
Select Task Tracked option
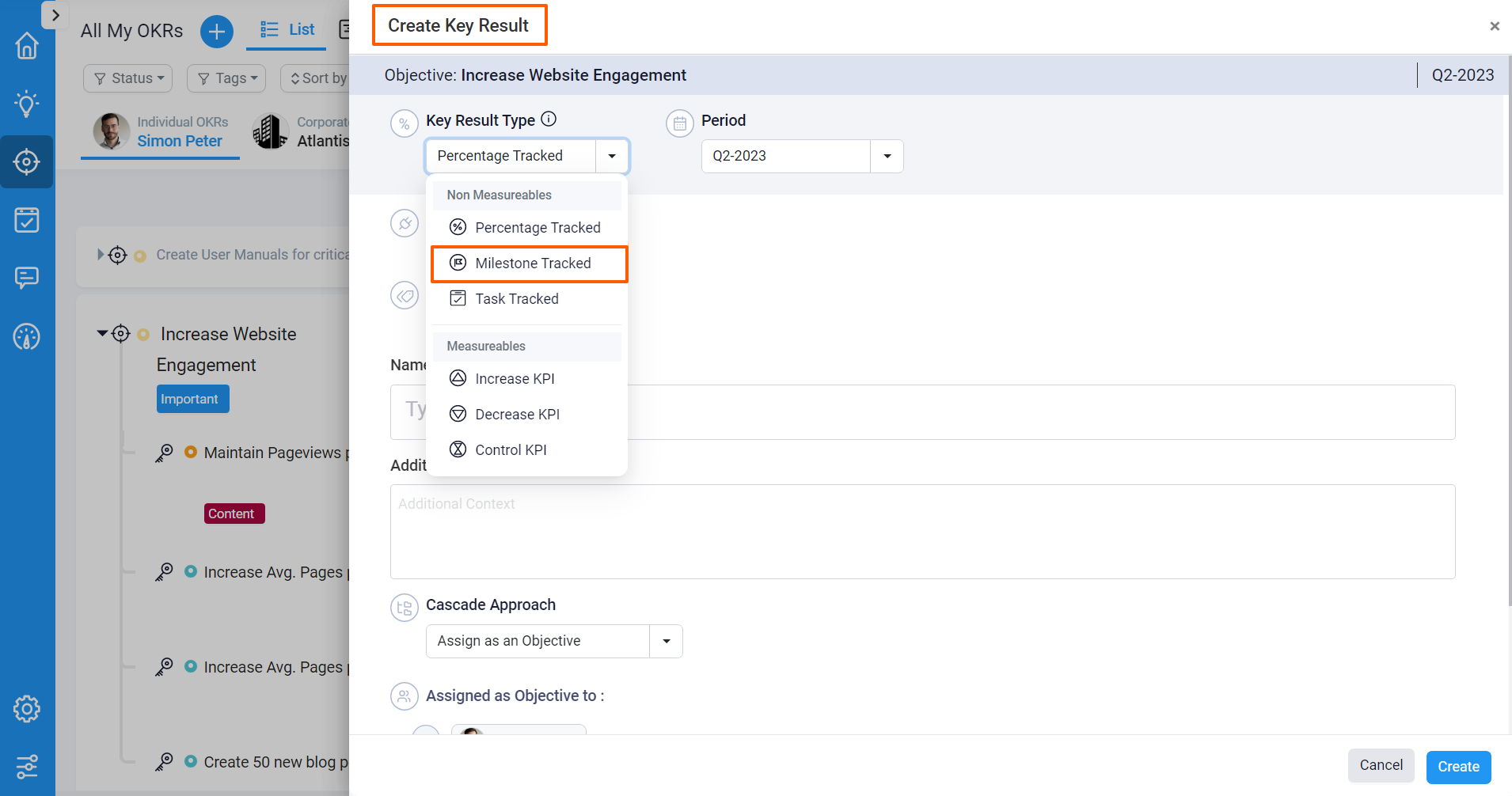[516, 299]
